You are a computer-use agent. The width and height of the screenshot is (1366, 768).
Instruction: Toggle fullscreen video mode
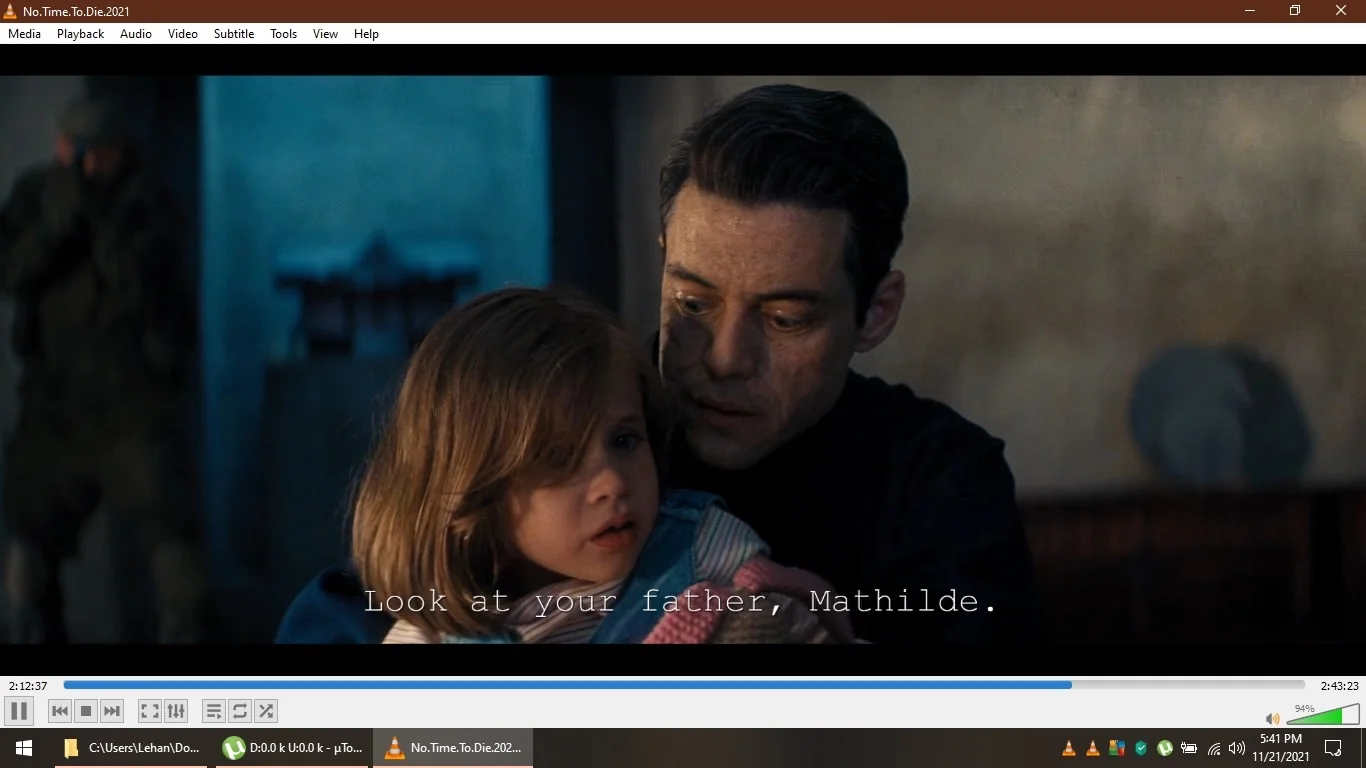pos(150,711)
